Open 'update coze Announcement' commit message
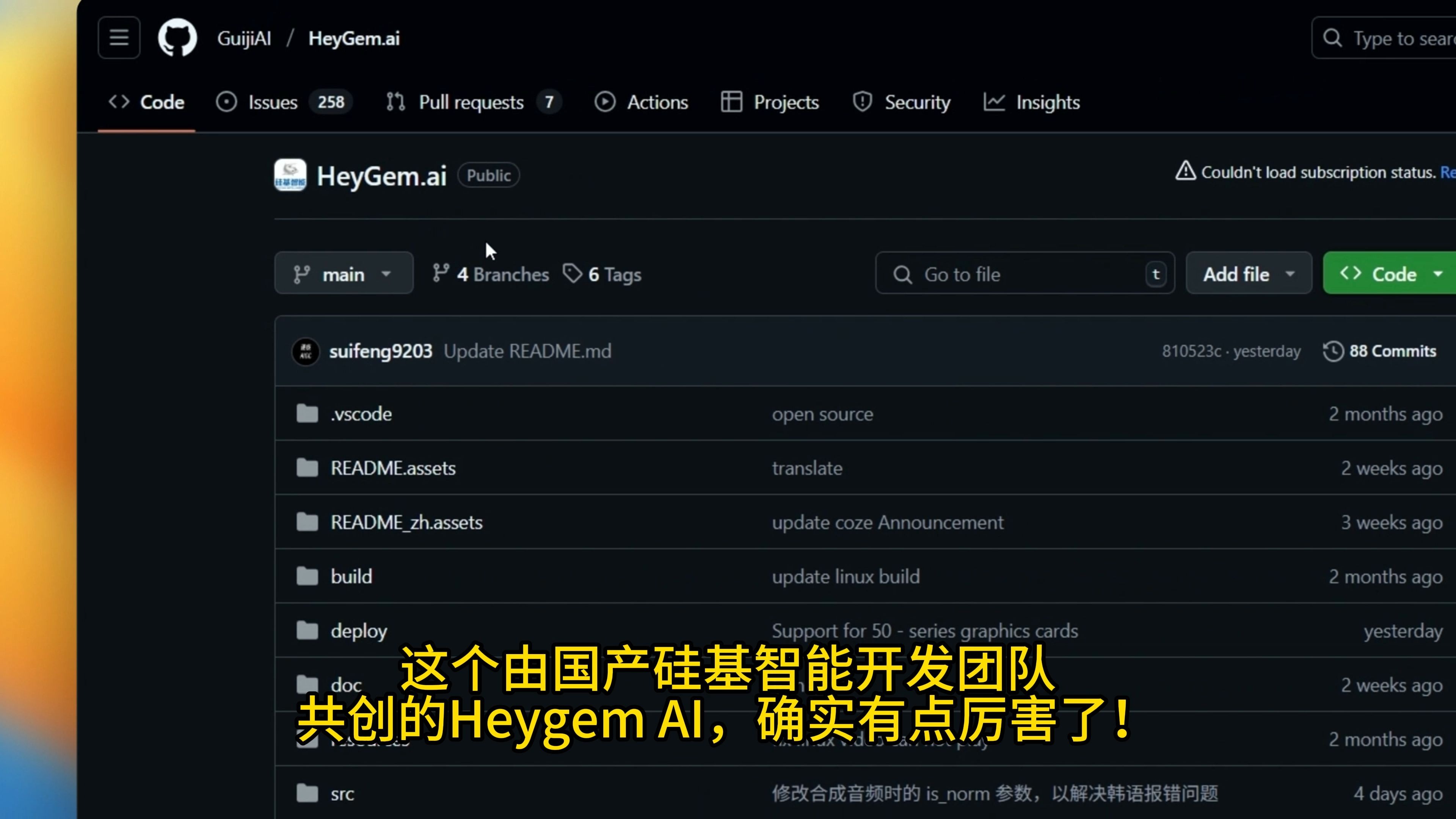Image resolution: width=1456 pixels, height=819 pixels. point(887,522)
